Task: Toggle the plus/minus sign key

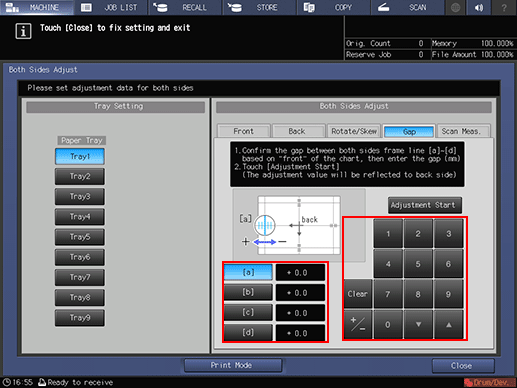Action: point(357,324)
